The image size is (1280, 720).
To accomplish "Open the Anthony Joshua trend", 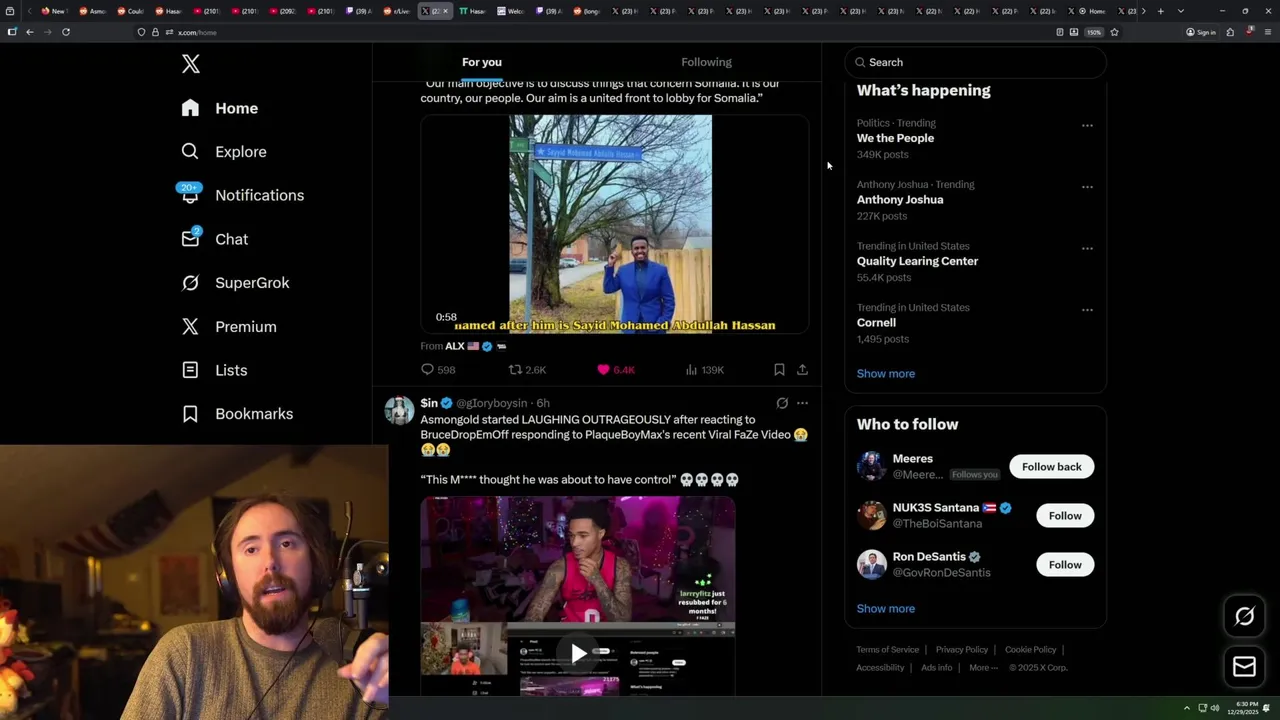I will pyautogui.click(x=900, y=200).
